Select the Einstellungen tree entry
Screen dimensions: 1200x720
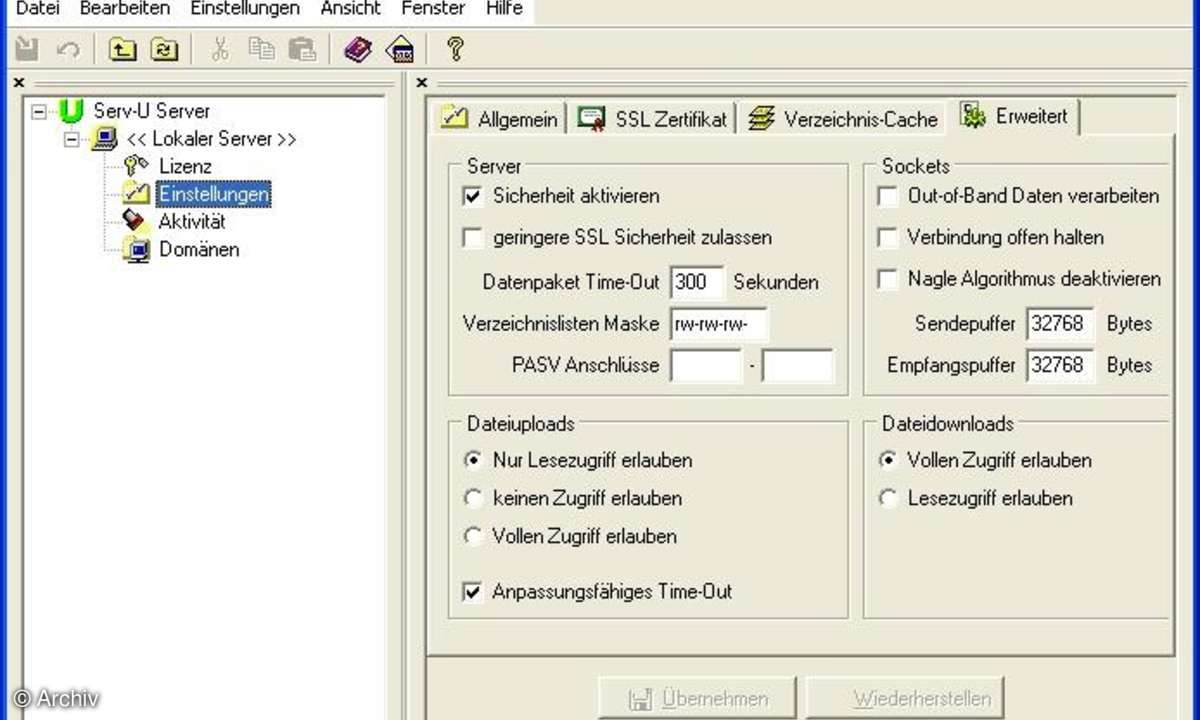tap(213, 193)
